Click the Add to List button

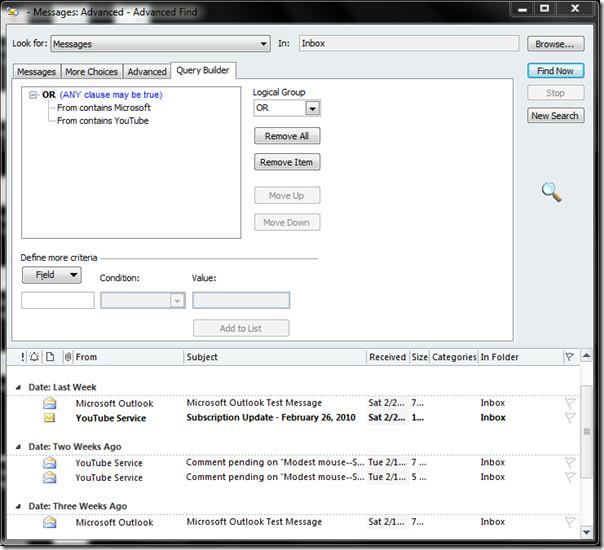point(241,328)
